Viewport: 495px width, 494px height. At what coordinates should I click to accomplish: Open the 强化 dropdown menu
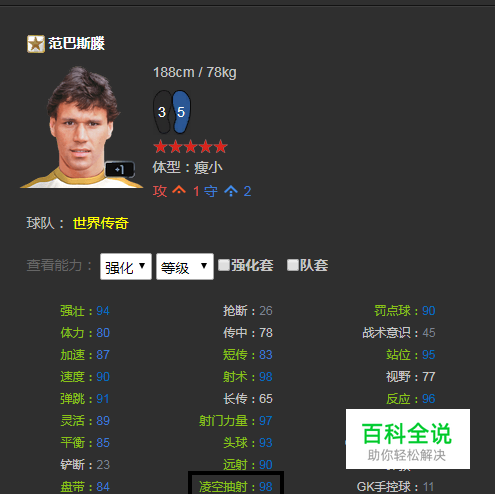(x=126, y=267)
